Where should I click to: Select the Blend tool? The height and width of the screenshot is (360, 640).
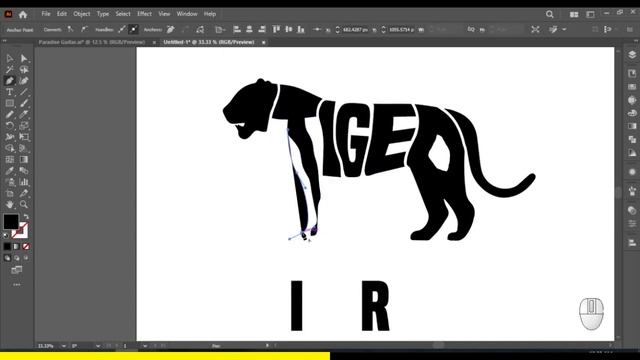click(24, 171)
